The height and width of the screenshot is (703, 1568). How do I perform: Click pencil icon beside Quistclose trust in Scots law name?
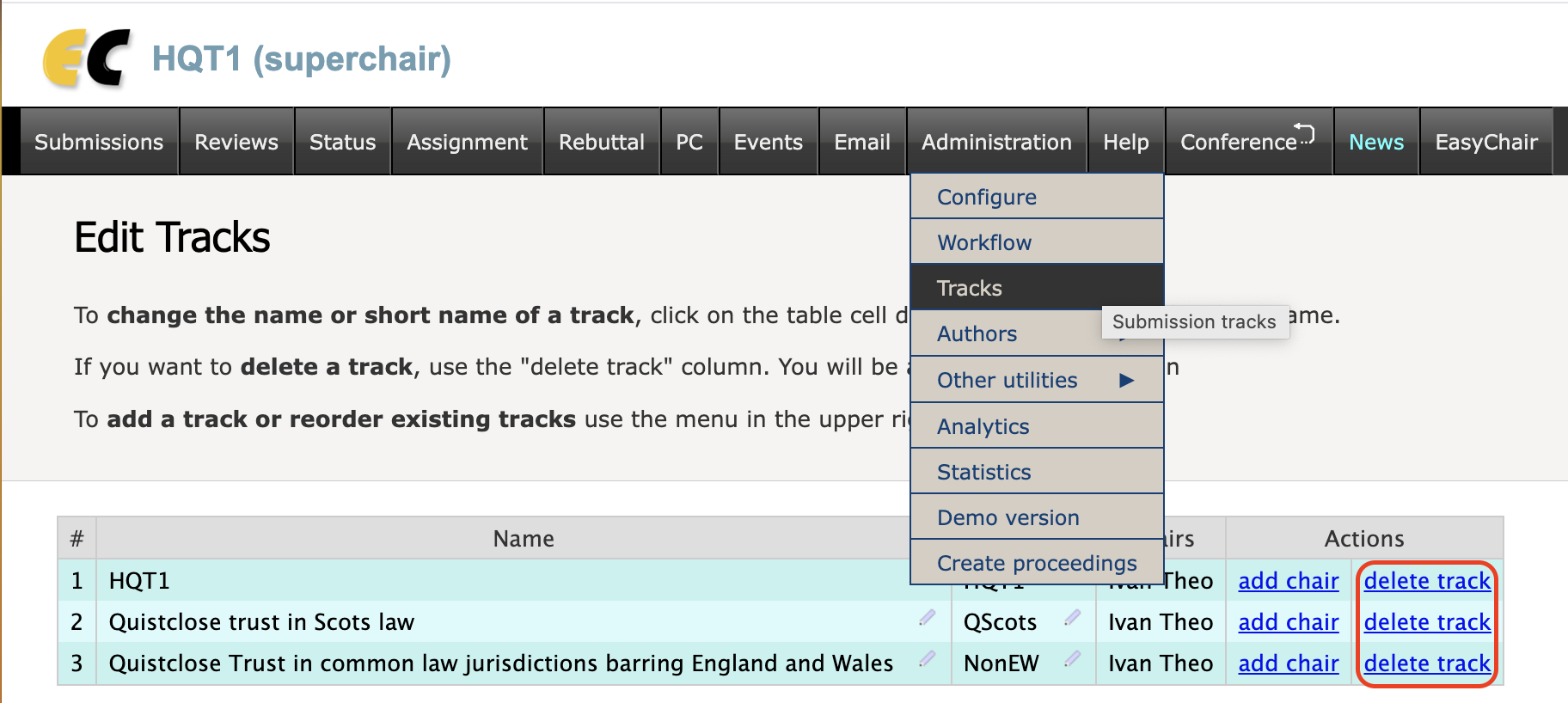coord(927,618)
